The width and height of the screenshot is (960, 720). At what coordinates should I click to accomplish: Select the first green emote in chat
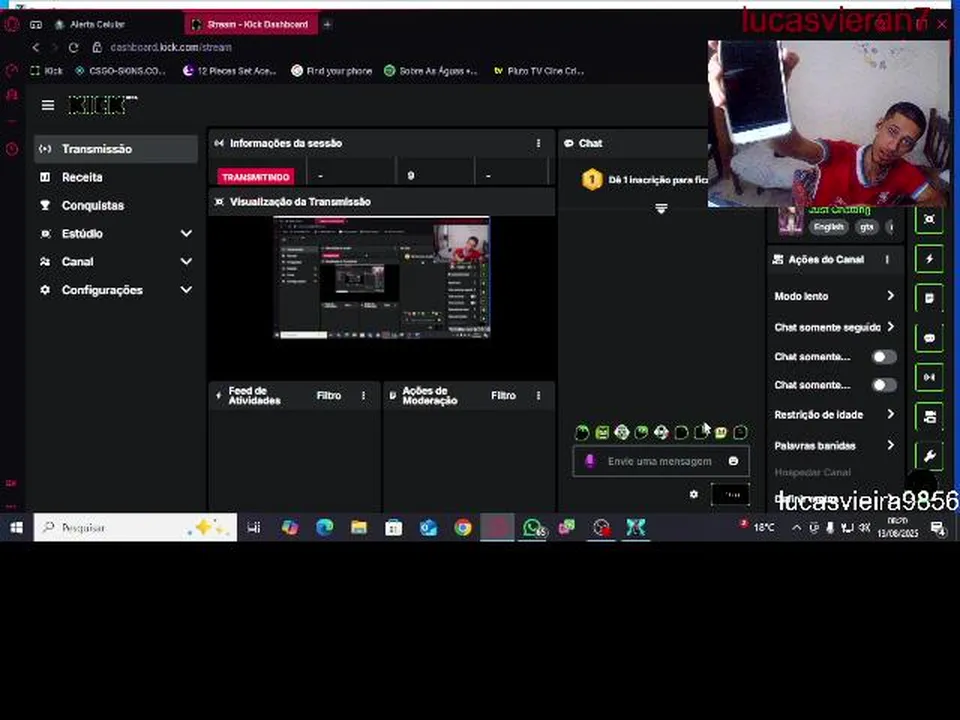click(582, 433)
